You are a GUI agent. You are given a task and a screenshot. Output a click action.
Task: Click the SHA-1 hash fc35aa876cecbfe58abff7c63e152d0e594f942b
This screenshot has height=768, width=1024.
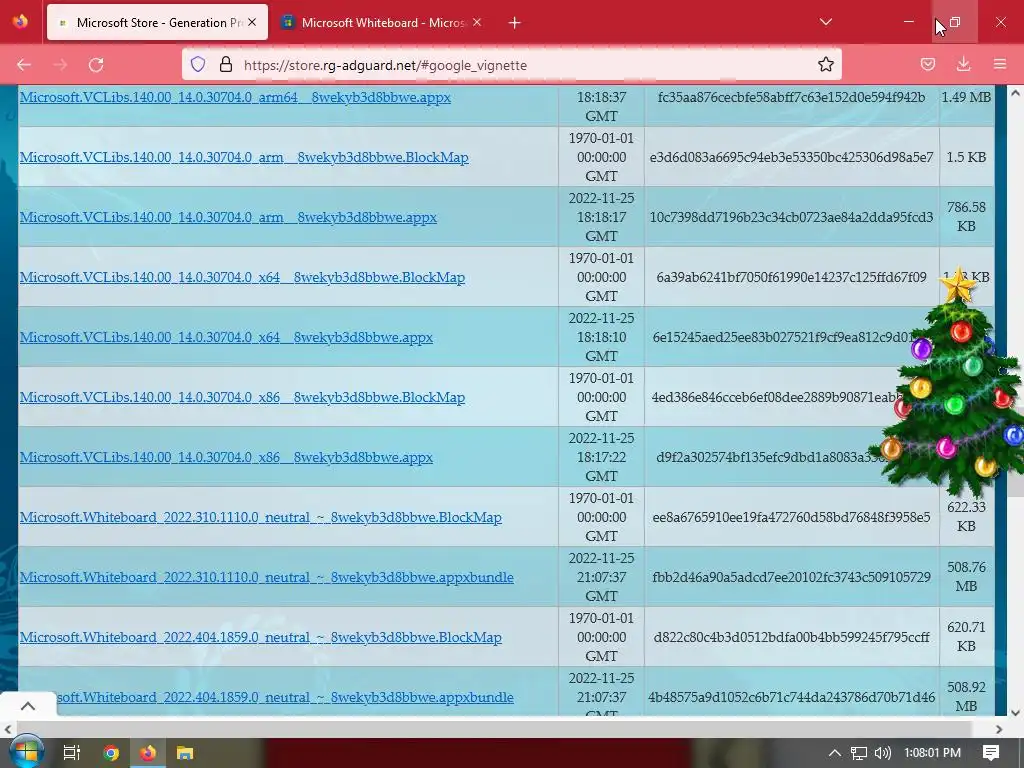point(791,97)
